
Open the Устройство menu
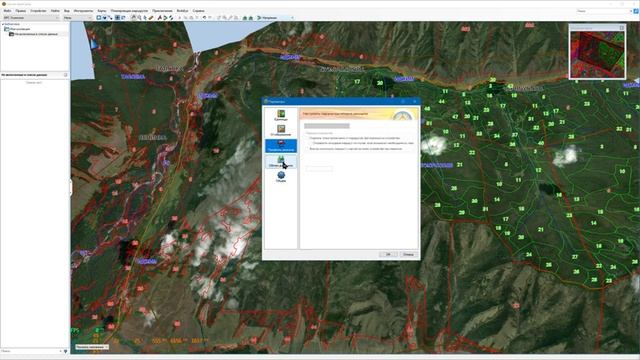point(38,11)
